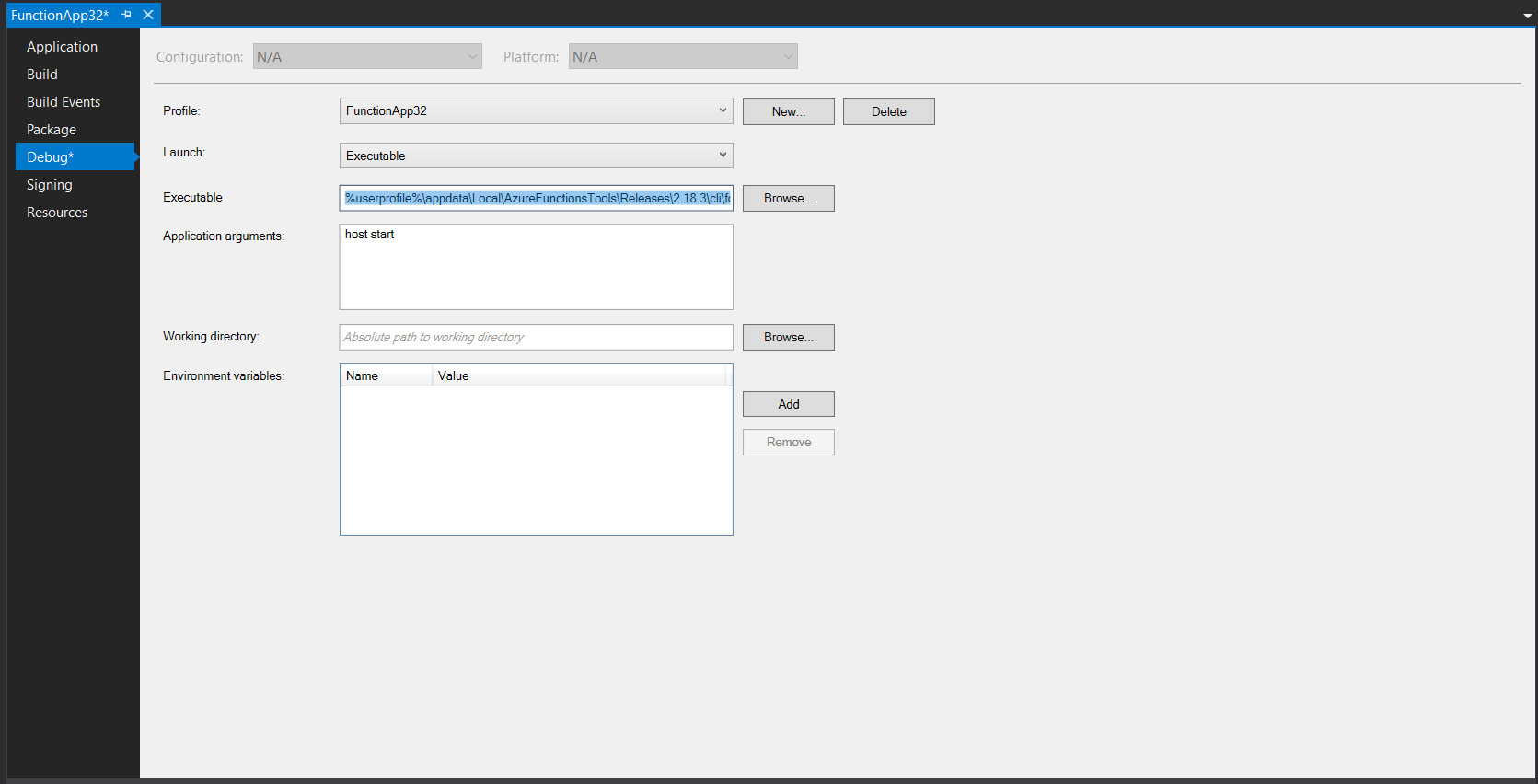Sort environment variables by Name column

387,375
